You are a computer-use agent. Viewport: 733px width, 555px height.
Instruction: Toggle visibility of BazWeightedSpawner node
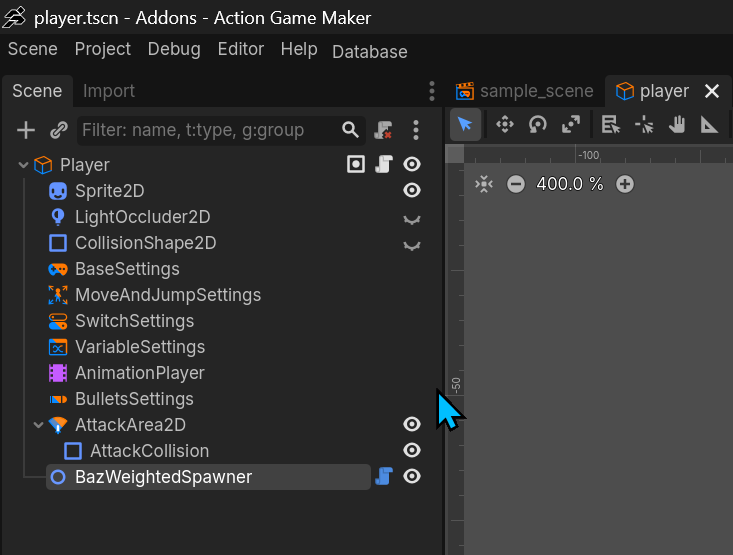pyautogui.click(x=412, y=476)
